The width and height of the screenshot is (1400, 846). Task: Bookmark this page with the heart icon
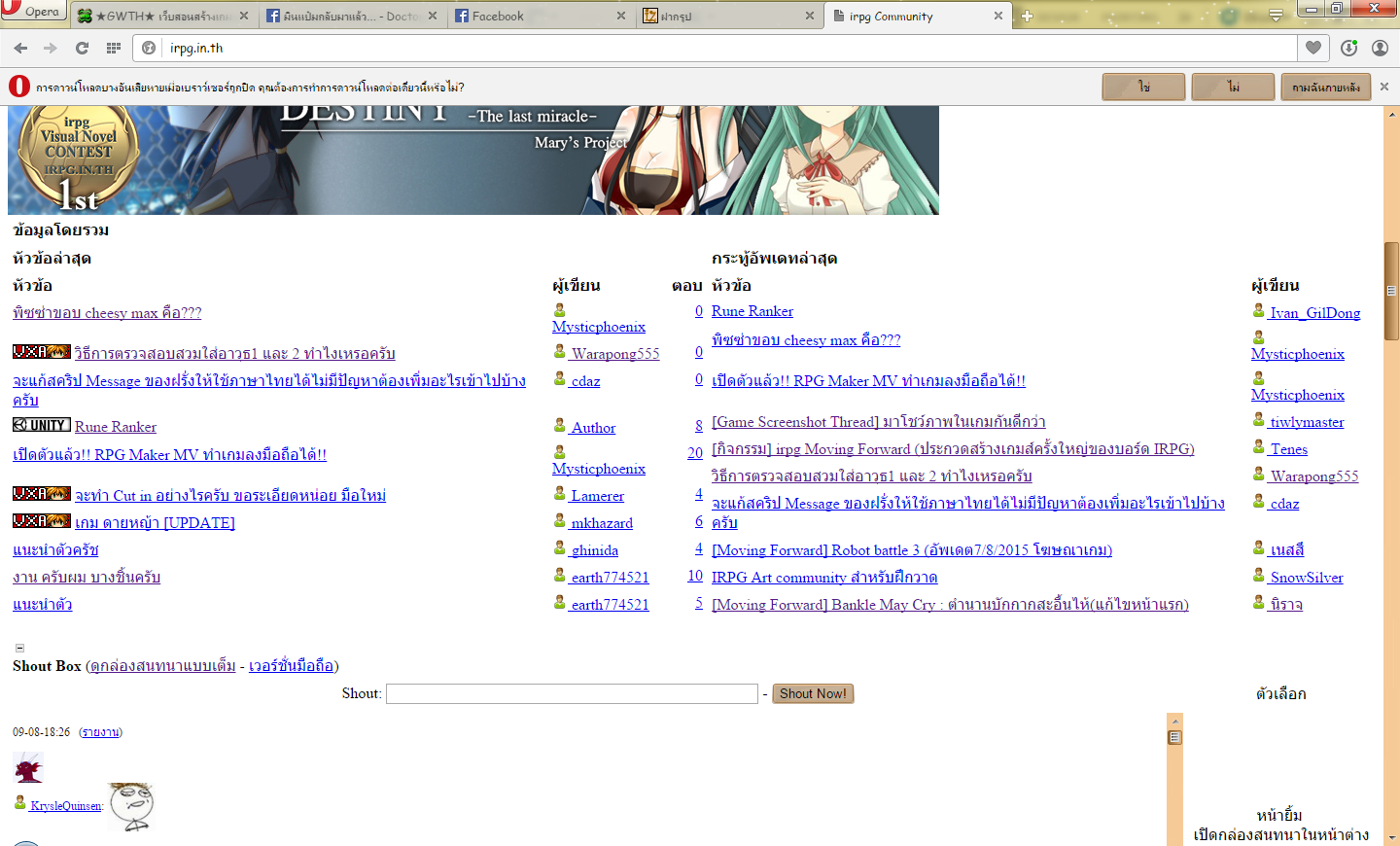coord(1313,48)
